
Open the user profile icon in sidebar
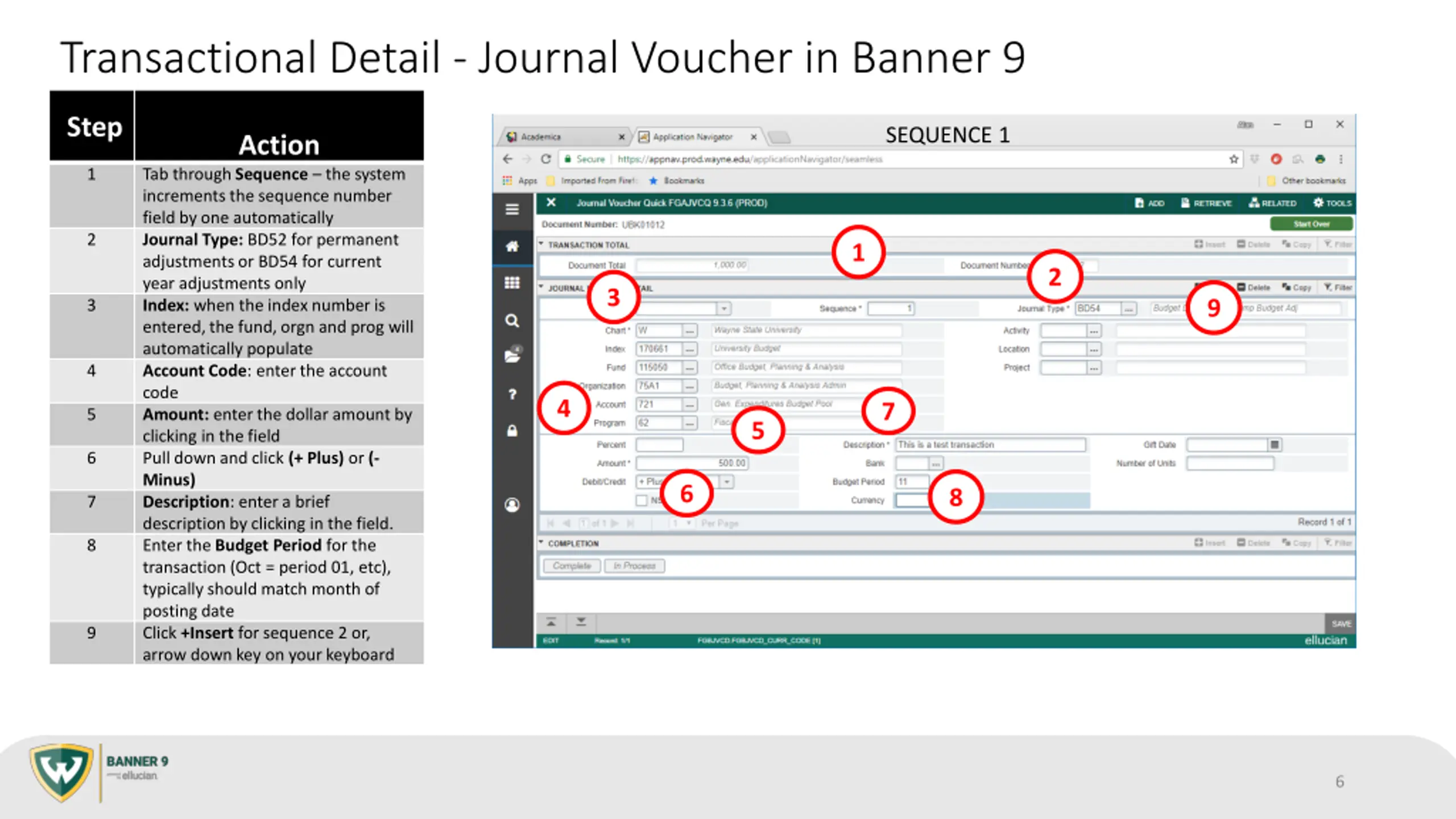coord(512,505)
